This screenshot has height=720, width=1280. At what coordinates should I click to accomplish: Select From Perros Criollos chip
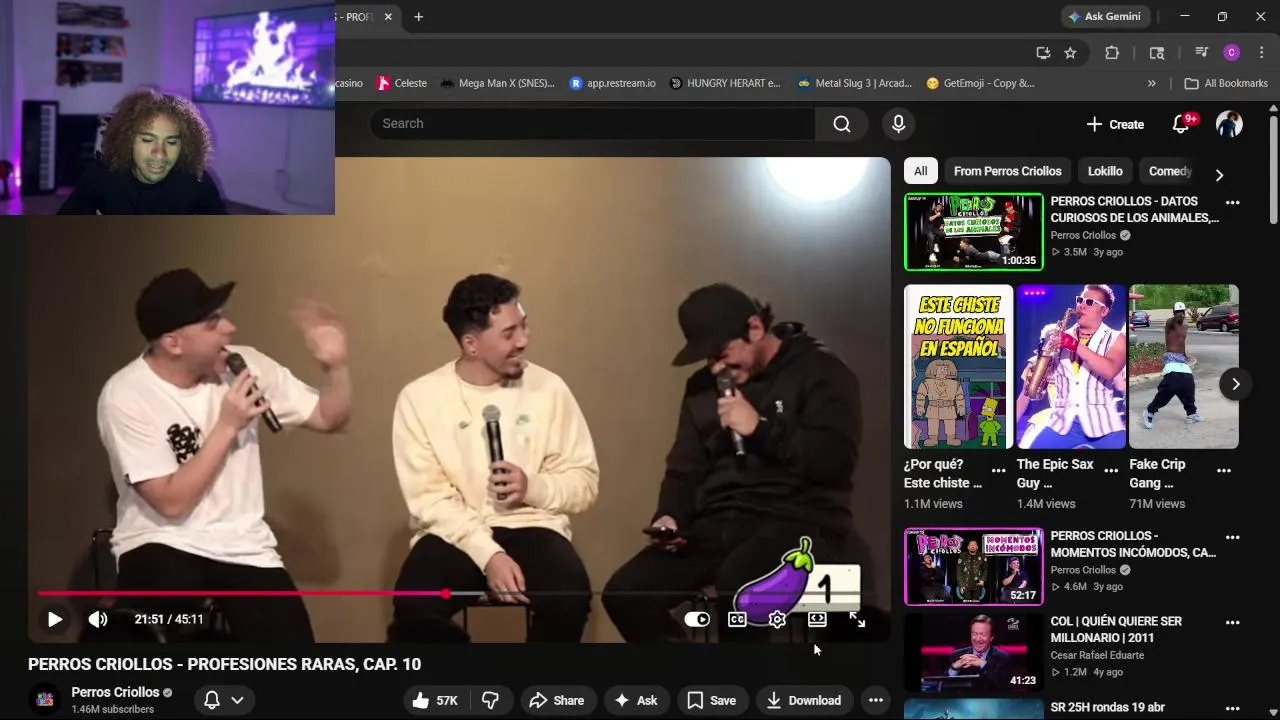pos(1007,171)
